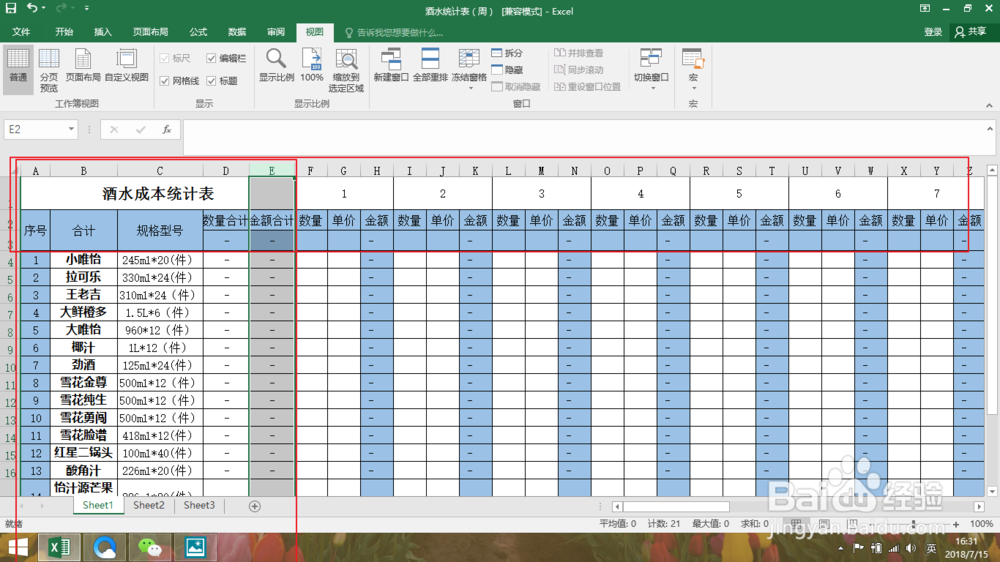Switch to the Home (开始) tab
The height and width of the screenshot is (562, 1000).
tap(64, 32)
